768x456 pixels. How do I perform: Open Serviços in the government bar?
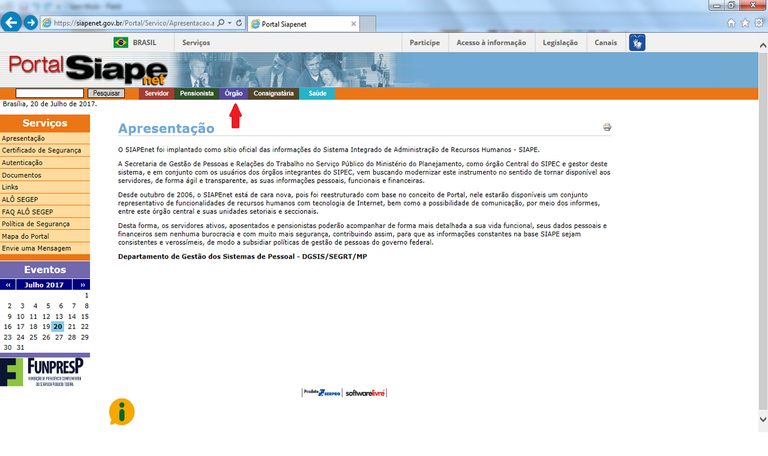[196, 43]
